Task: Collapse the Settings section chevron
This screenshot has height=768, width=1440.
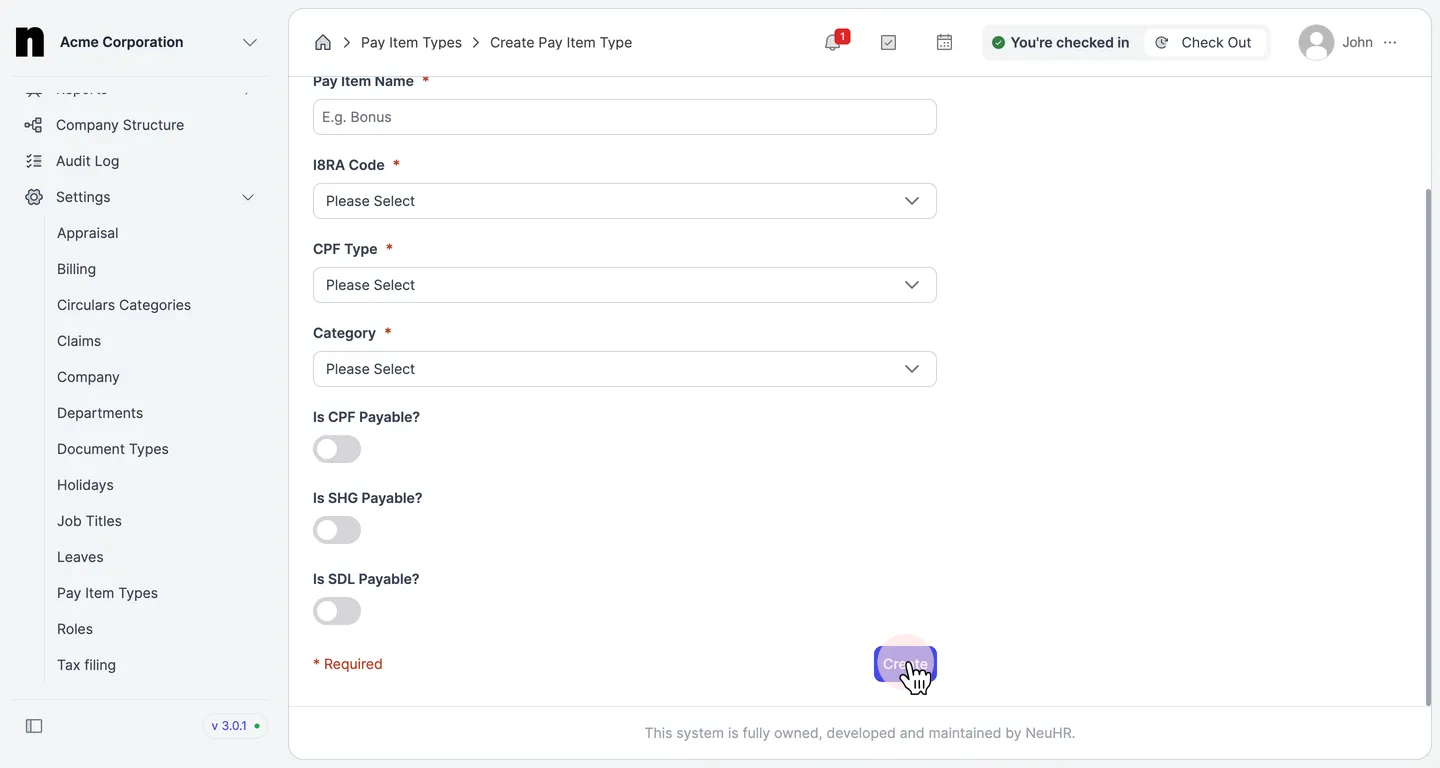Action: coord(248,197)
